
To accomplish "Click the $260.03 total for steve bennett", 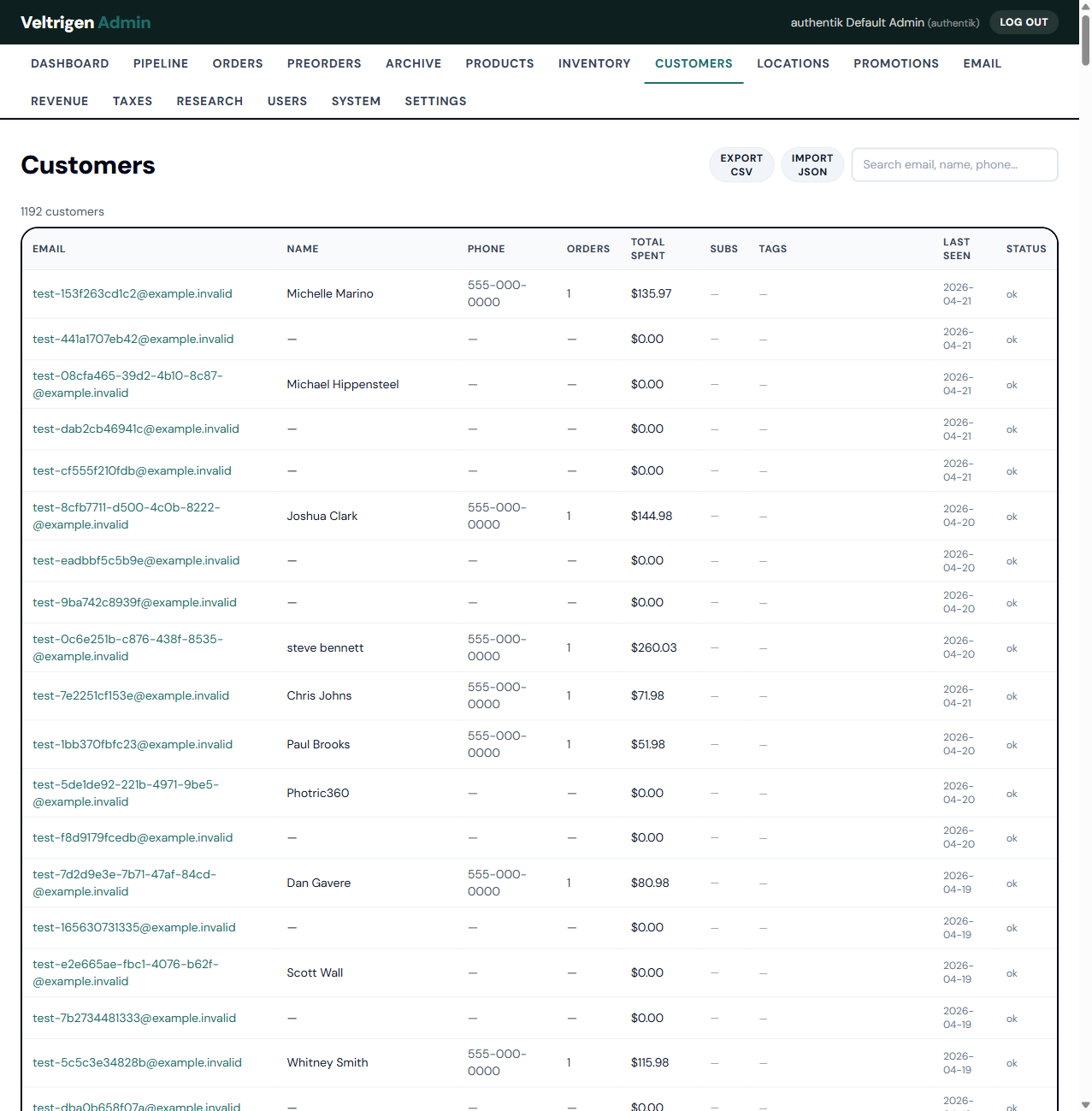I will click(653, 647).
